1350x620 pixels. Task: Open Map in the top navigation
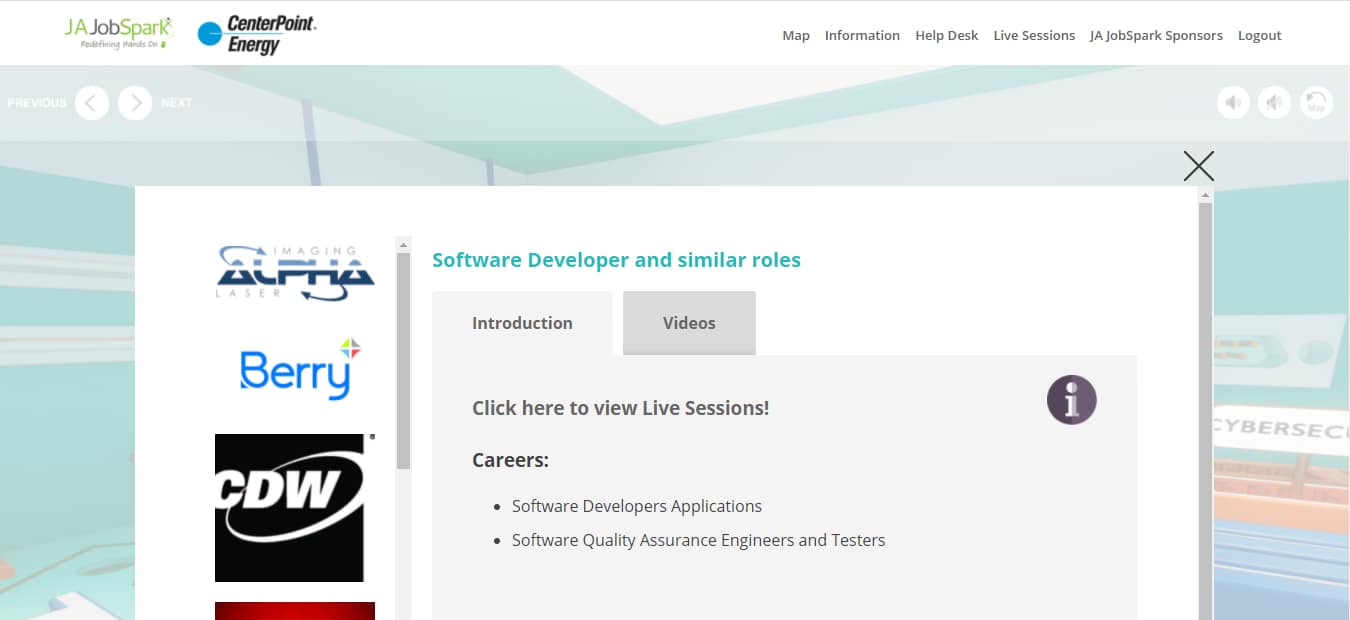point(795,35)
